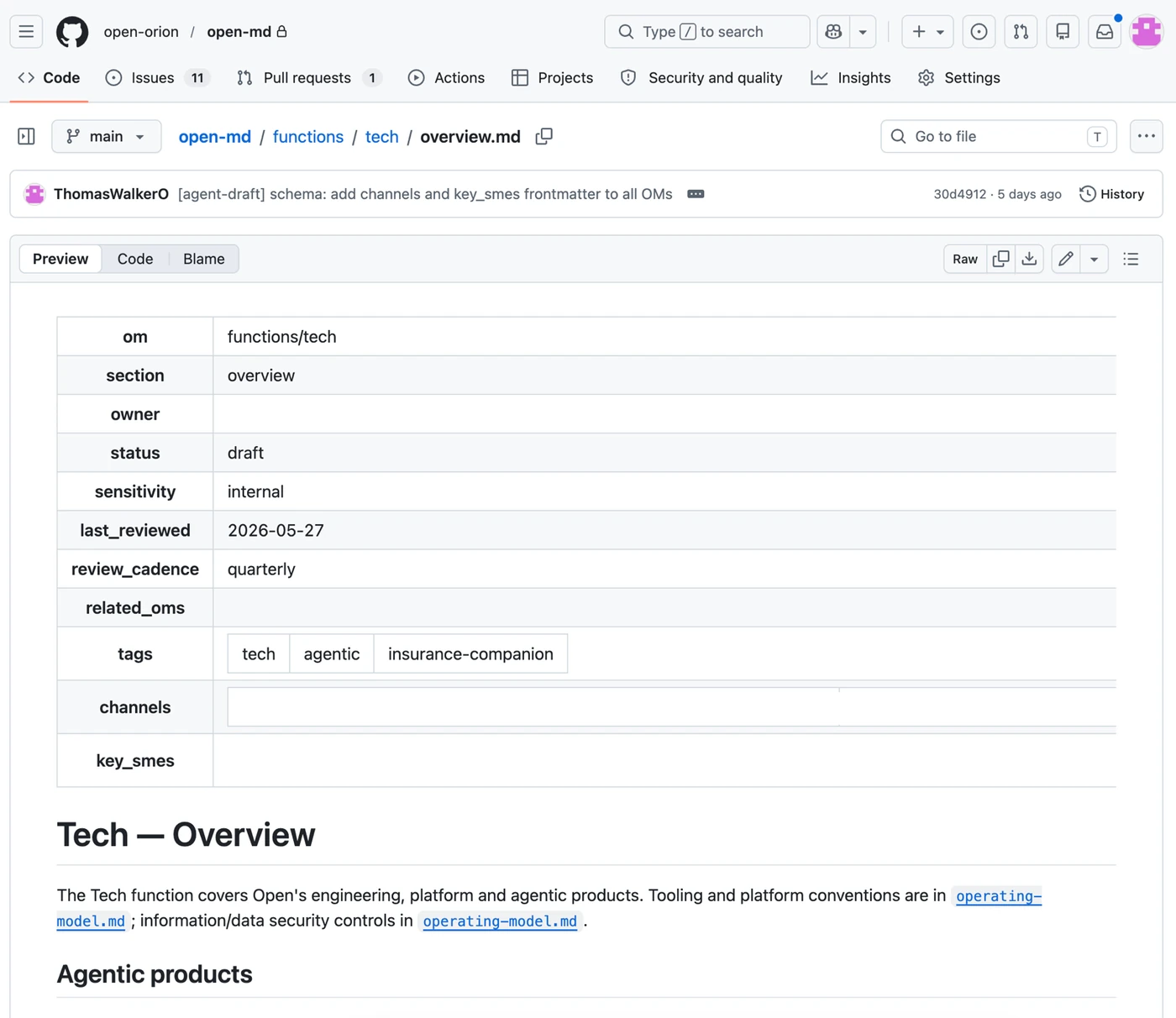Click the 'Agentic products' heading
This screenshot has height=1018, width=1176.
point(155,974)
